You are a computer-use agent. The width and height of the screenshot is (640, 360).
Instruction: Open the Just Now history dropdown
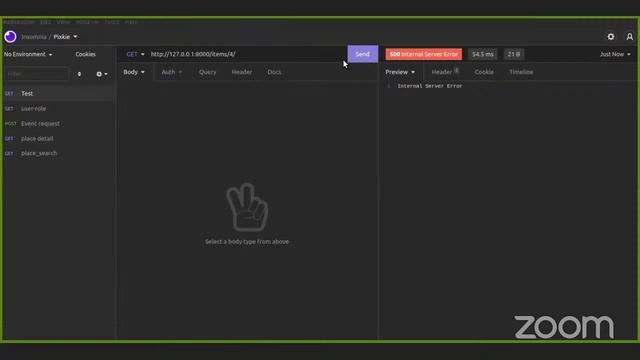(615, 54)
